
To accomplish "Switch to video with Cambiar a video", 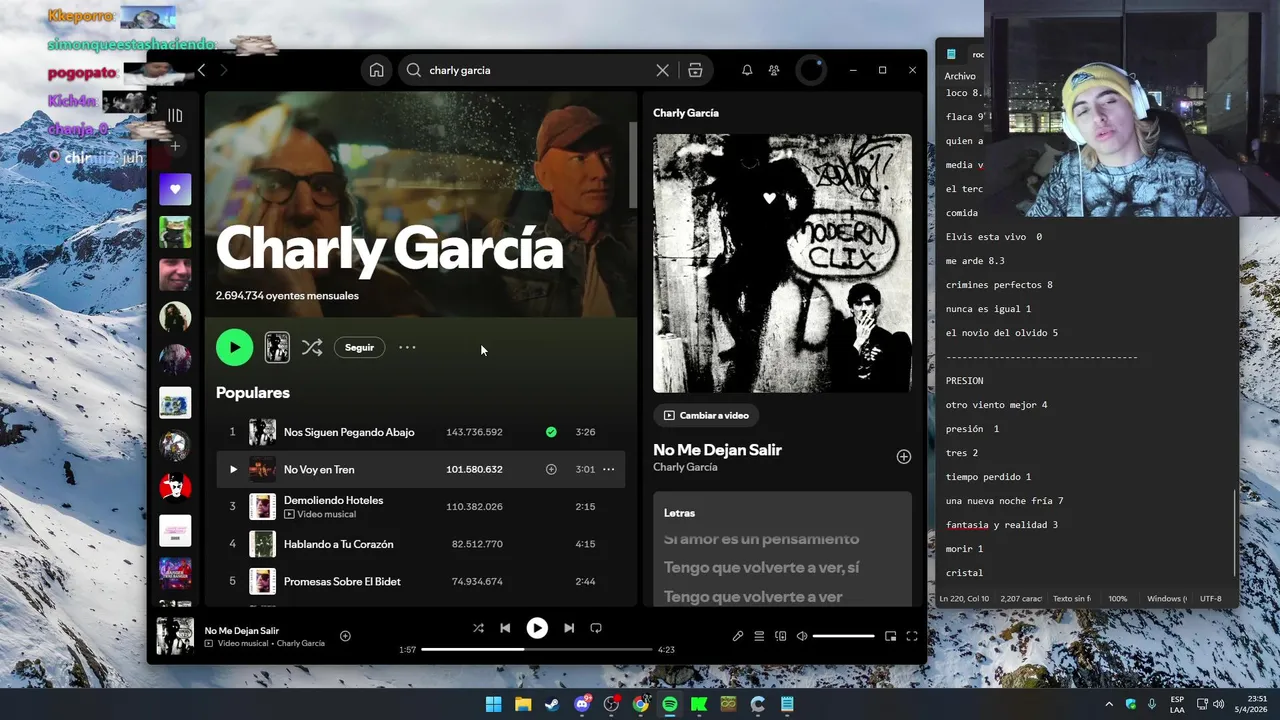I will point(706,415).
